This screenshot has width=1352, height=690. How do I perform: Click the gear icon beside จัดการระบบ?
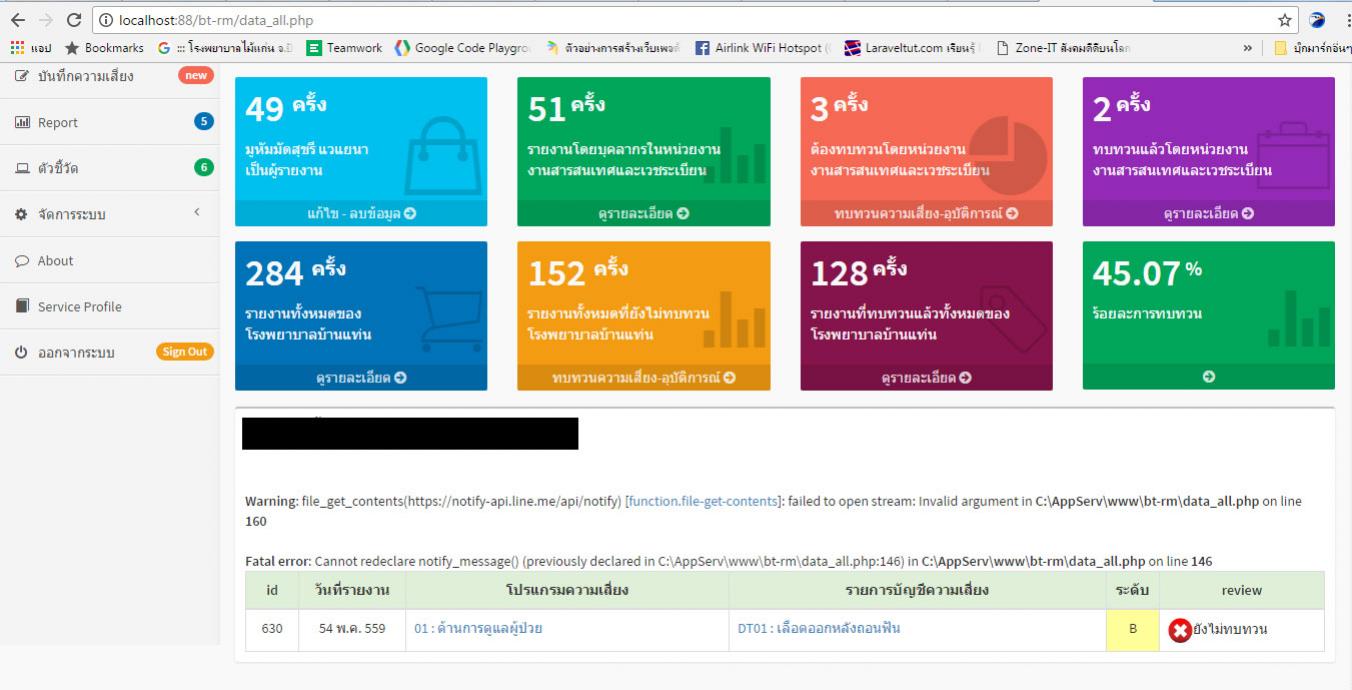(22, 214)
